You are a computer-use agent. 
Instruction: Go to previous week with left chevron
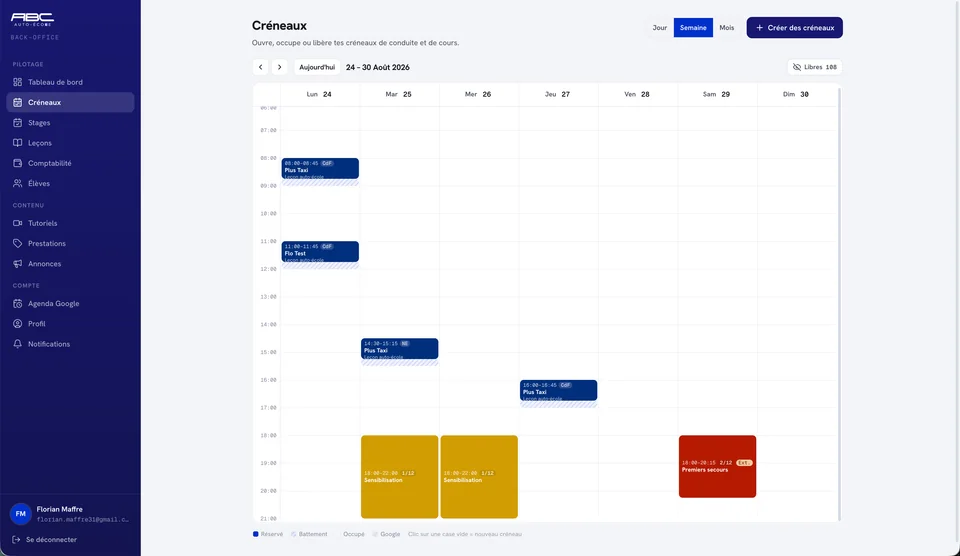coord(261,67)
